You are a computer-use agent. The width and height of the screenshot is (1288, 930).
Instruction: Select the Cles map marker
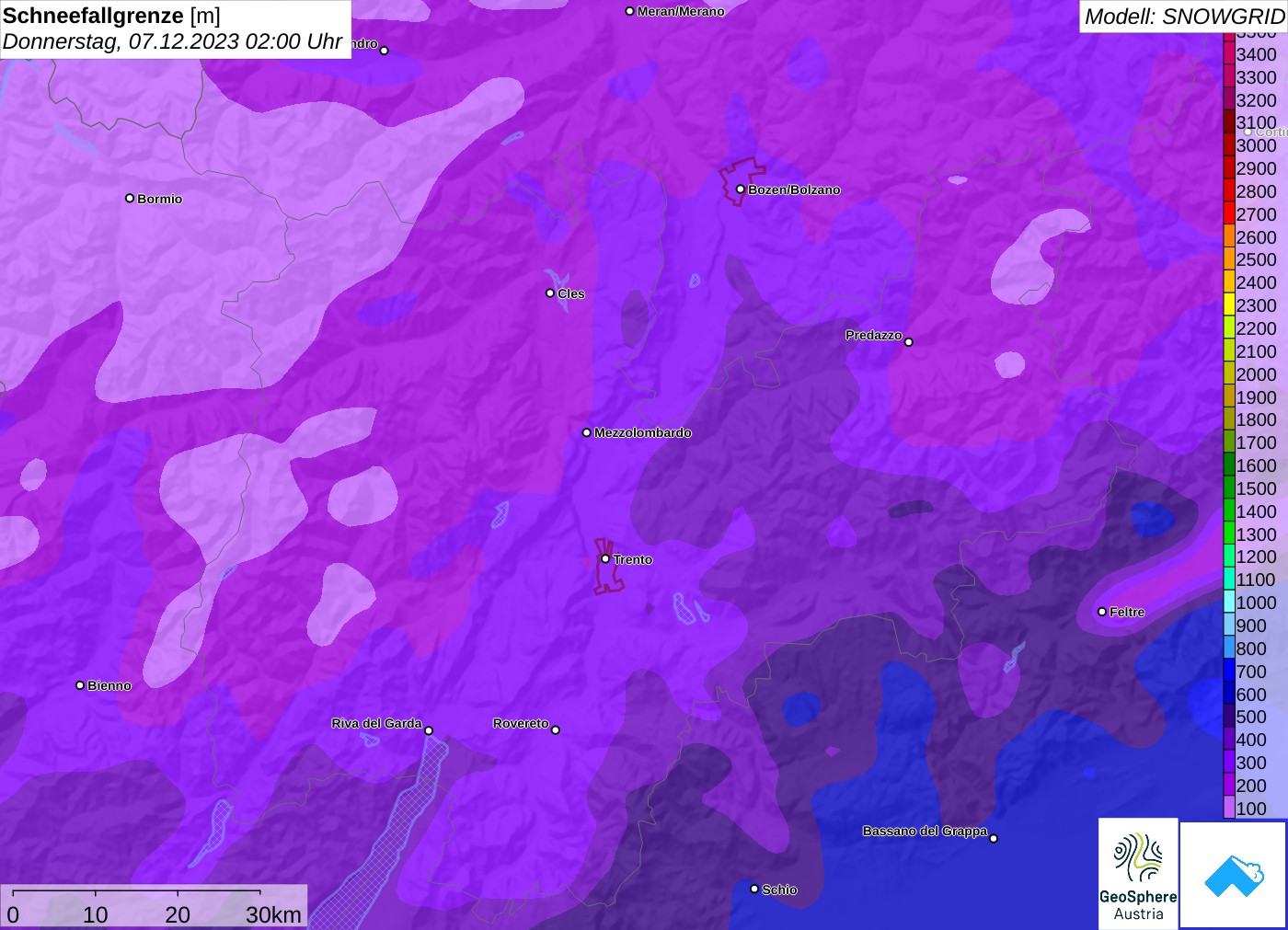(x=550, y=293)
